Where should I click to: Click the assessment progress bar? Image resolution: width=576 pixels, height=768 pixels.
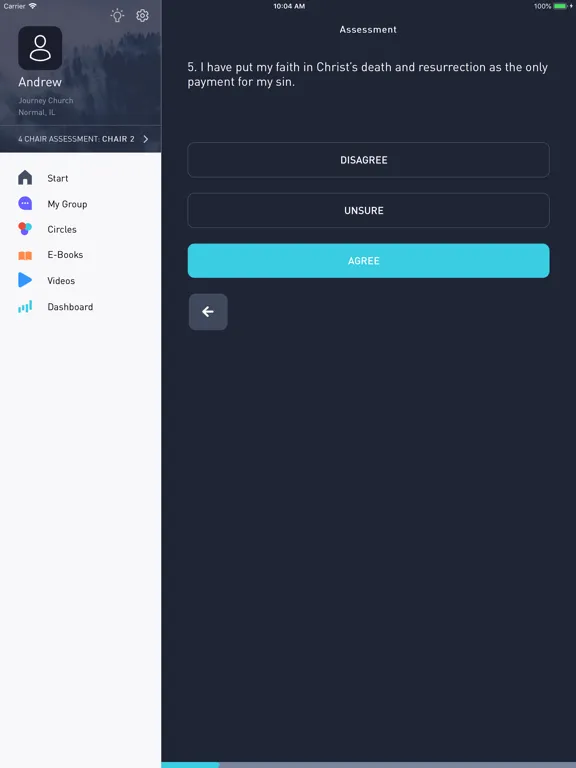tap(368, 765)
